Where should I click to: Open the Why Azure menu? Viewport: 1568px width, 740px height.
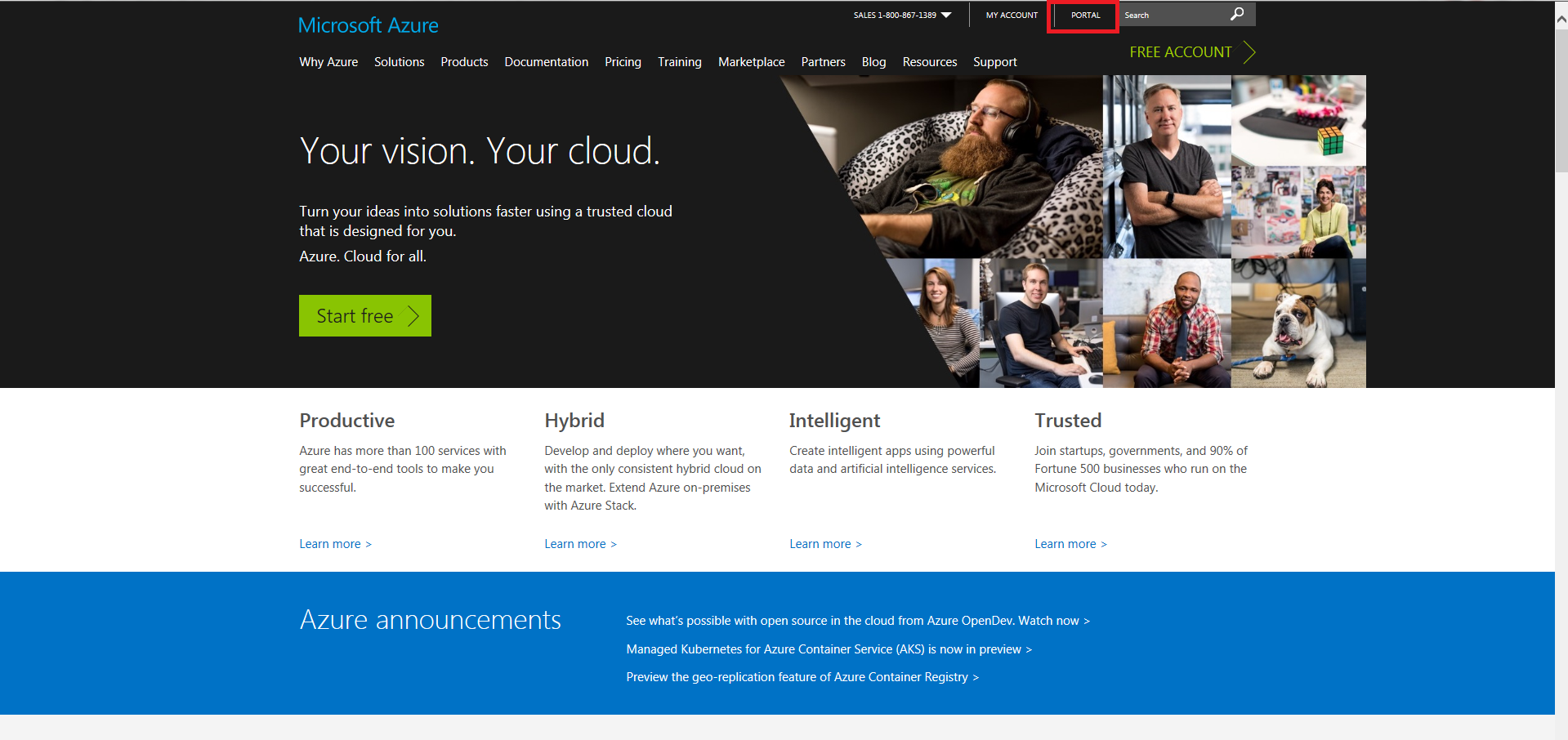pos(328,62)
